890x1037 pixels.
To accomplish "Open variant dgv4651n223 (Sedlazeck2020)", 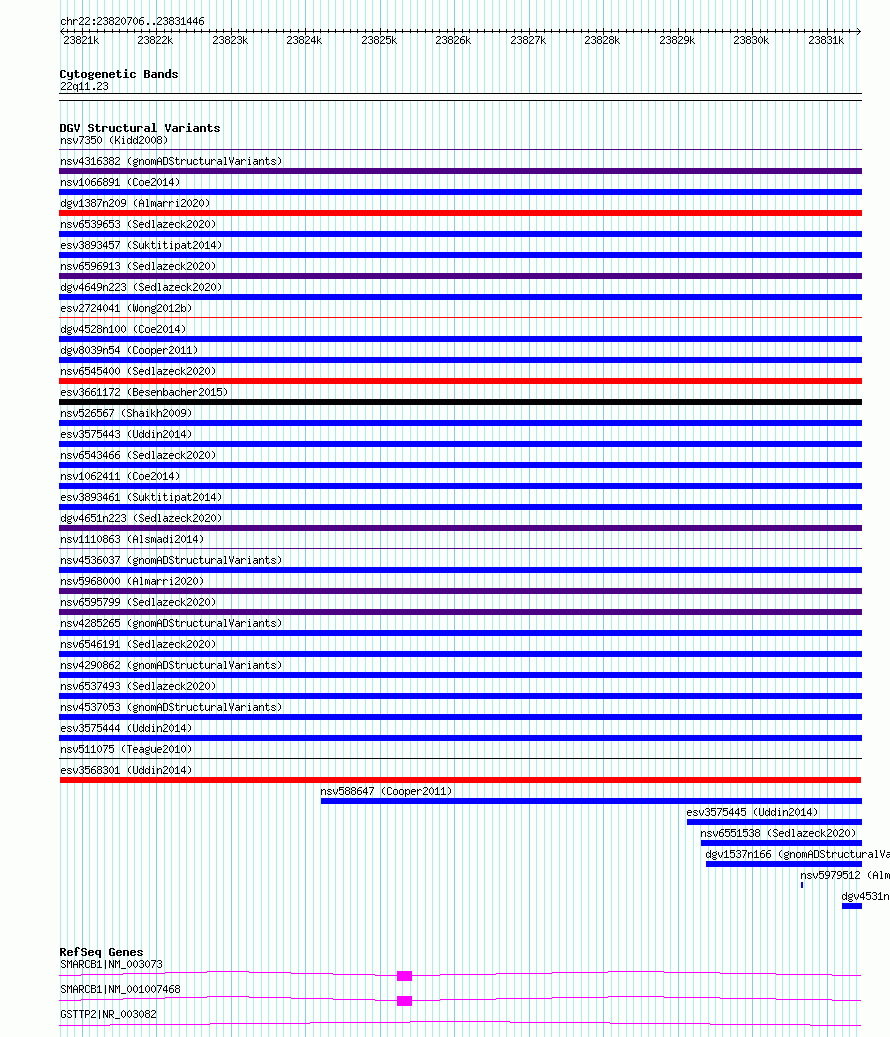I will [x=141, y=518].
